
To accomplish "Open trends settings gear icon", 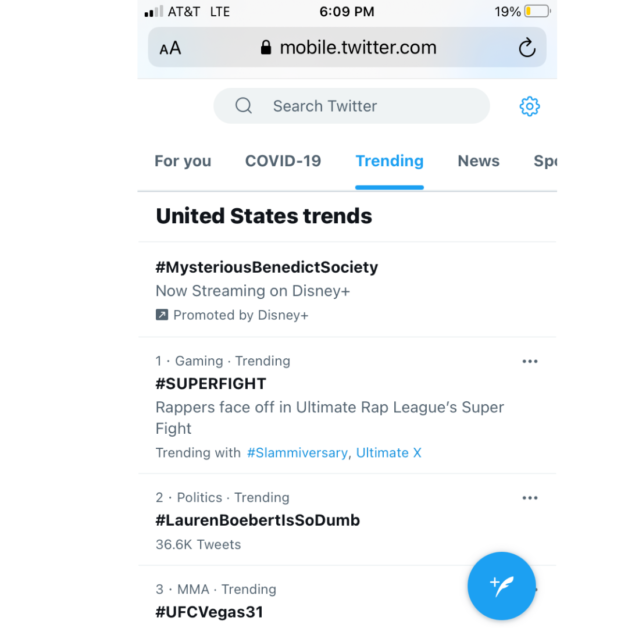I will (529, 106).
